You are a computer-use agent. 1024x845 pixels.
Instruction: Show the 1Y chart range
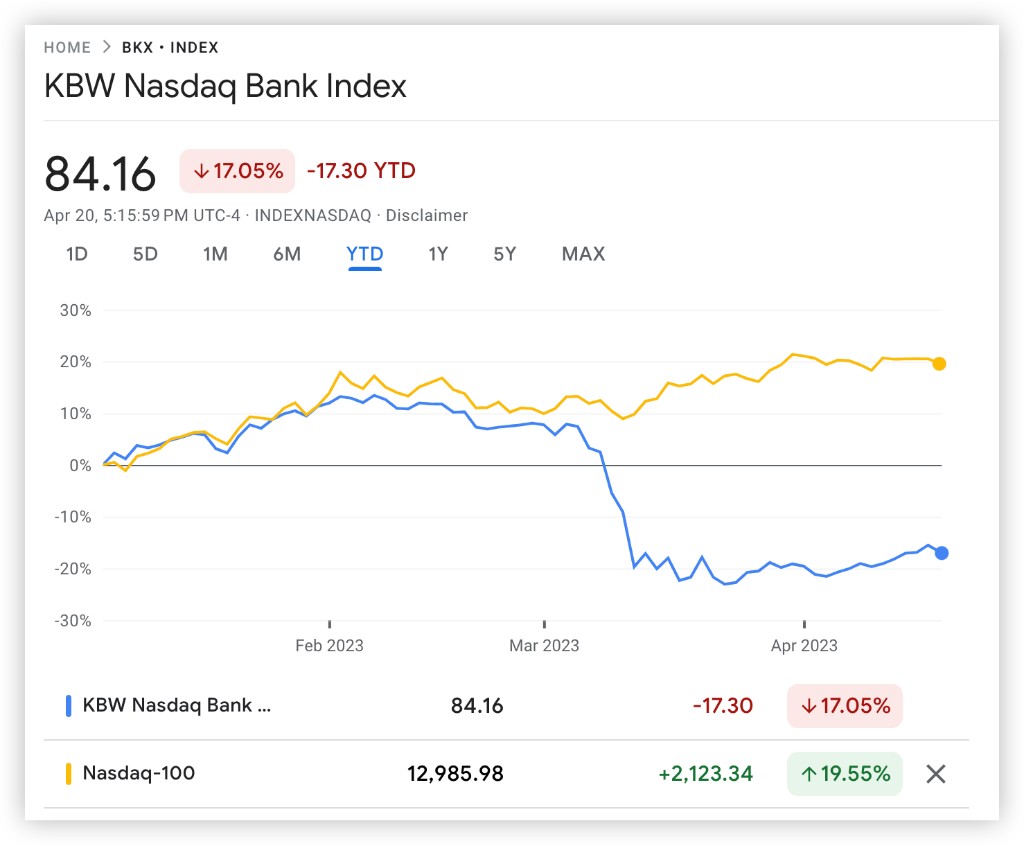(x=438, y=254)
